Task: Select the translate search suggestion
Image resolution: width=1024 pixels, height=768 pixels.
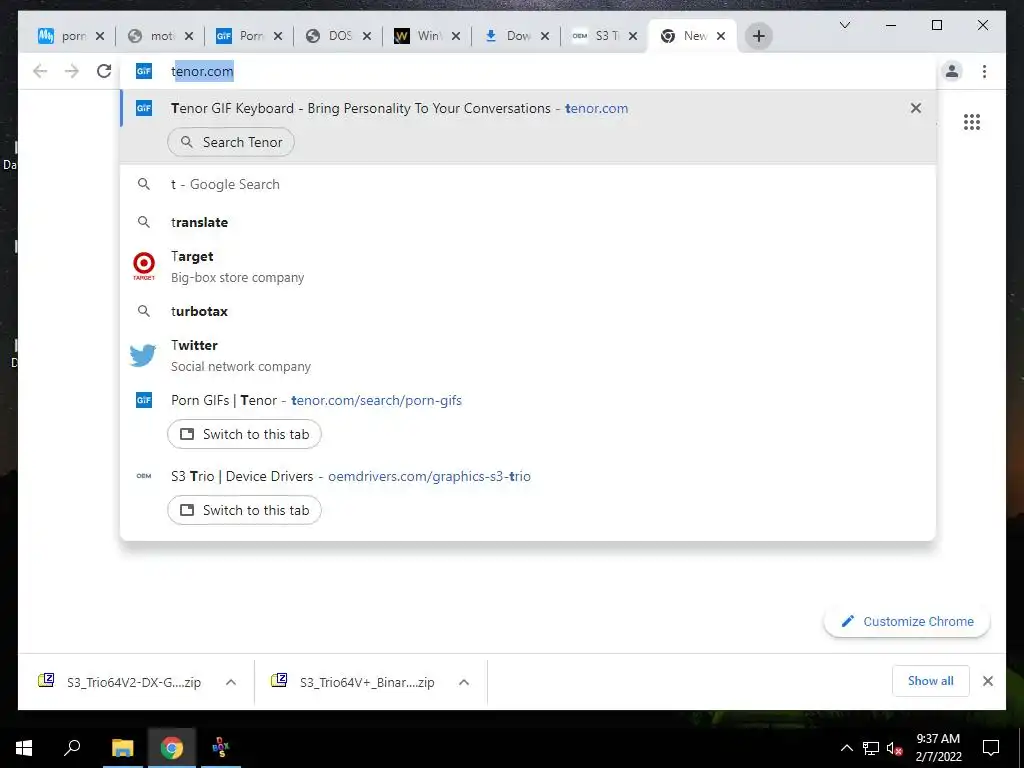Action: click(x=528, y=223)
